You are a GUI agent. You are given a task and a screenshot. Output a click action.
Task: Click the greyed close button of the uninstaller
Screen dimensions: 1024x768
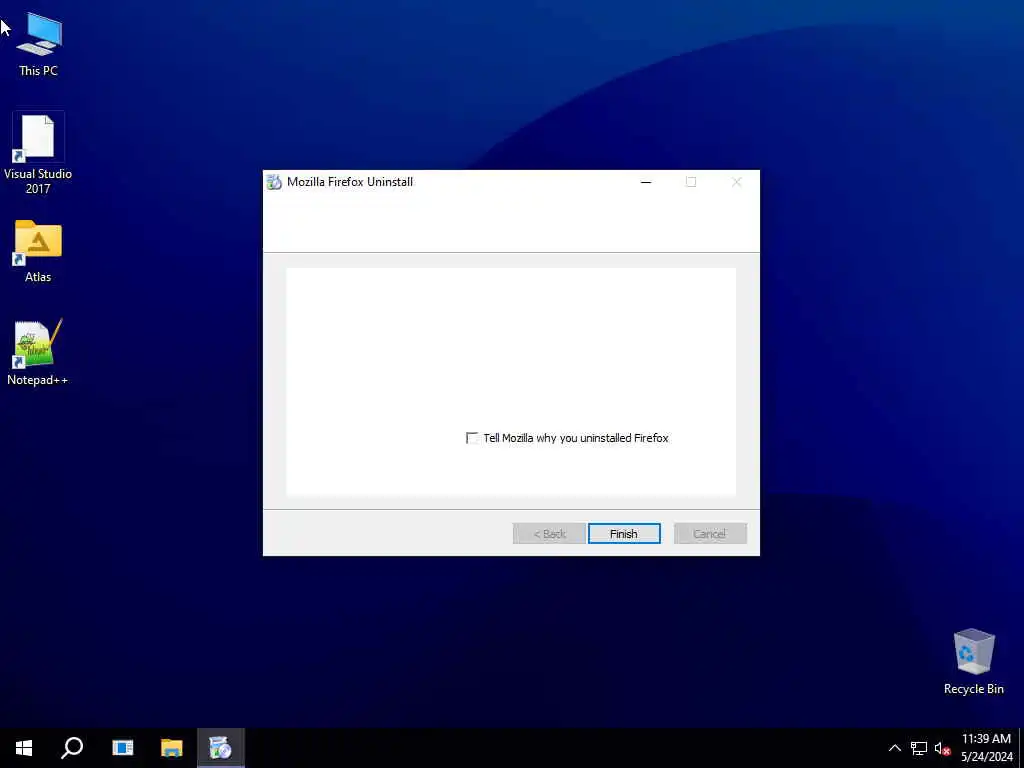pyautogui.click(x=737, y=182)
